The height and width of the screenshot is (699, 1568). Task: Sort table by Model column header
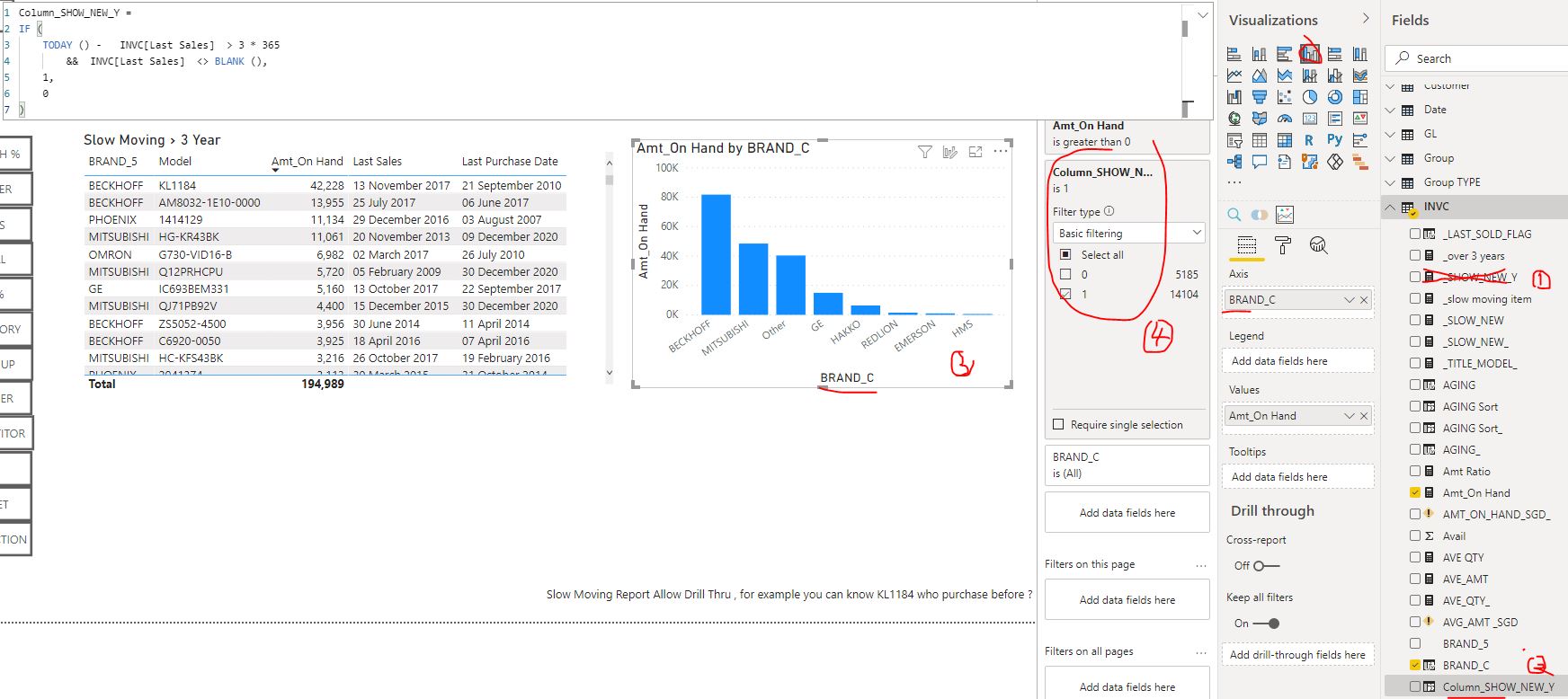(x=175, y=162)
